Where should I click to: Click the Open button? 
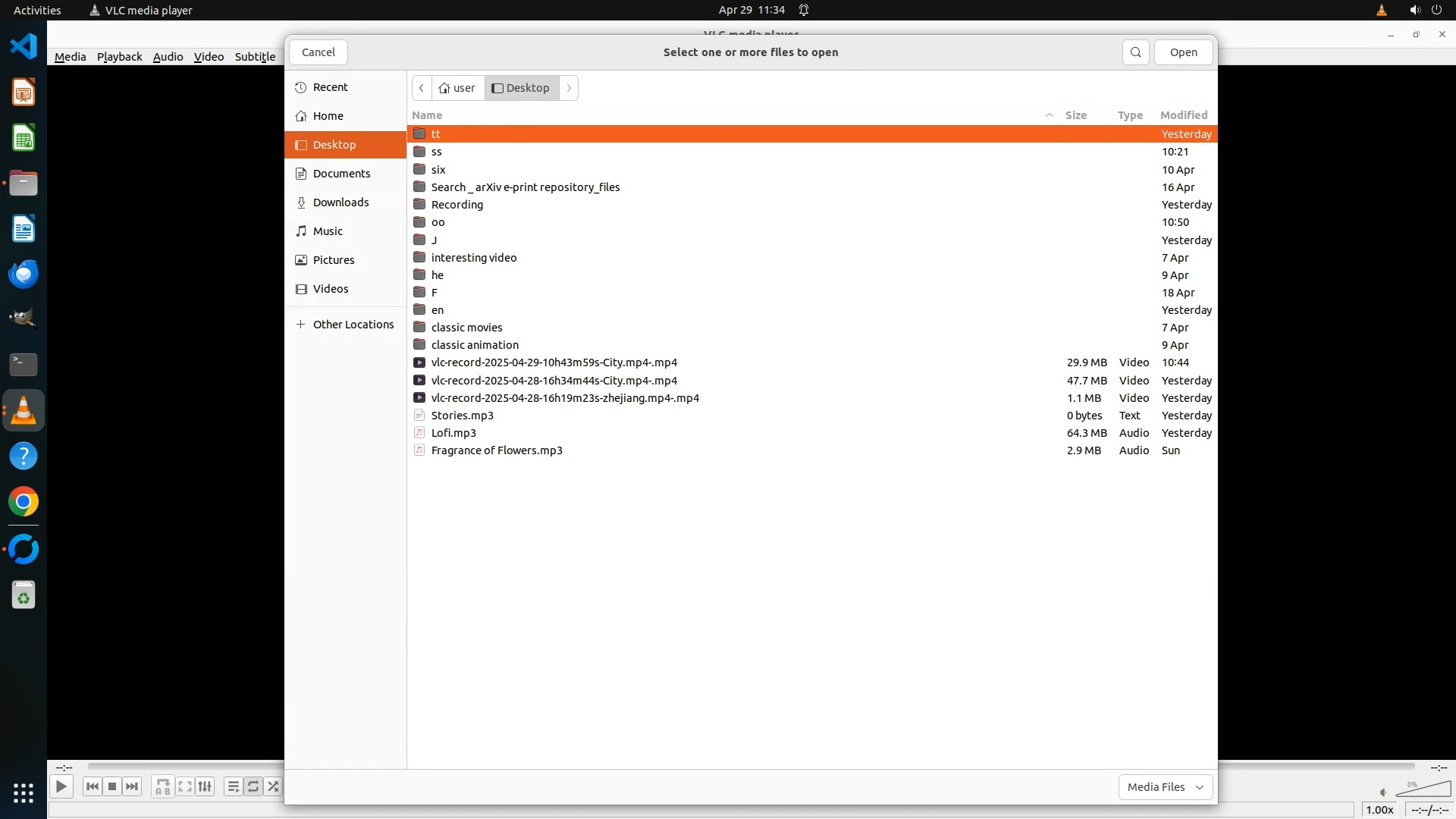[1183, 52]
